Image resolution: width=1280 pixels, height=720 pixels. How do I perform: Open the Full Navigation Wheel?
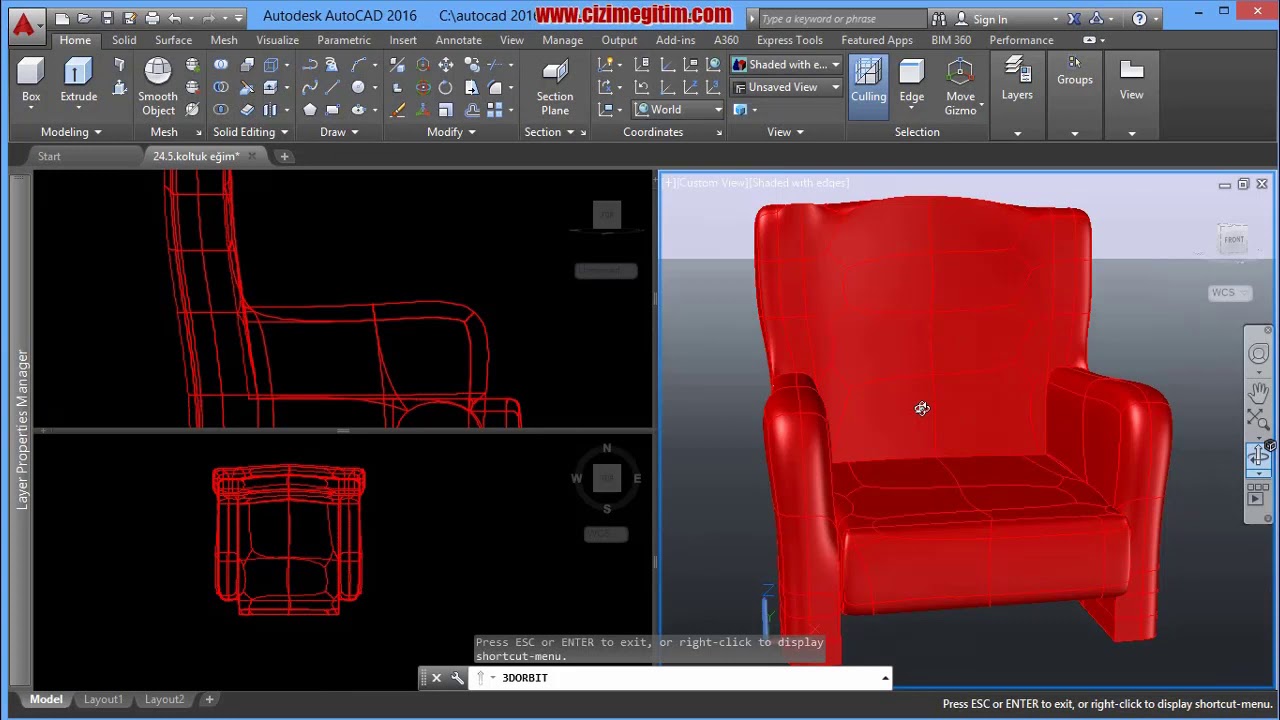coord(1258,354)
